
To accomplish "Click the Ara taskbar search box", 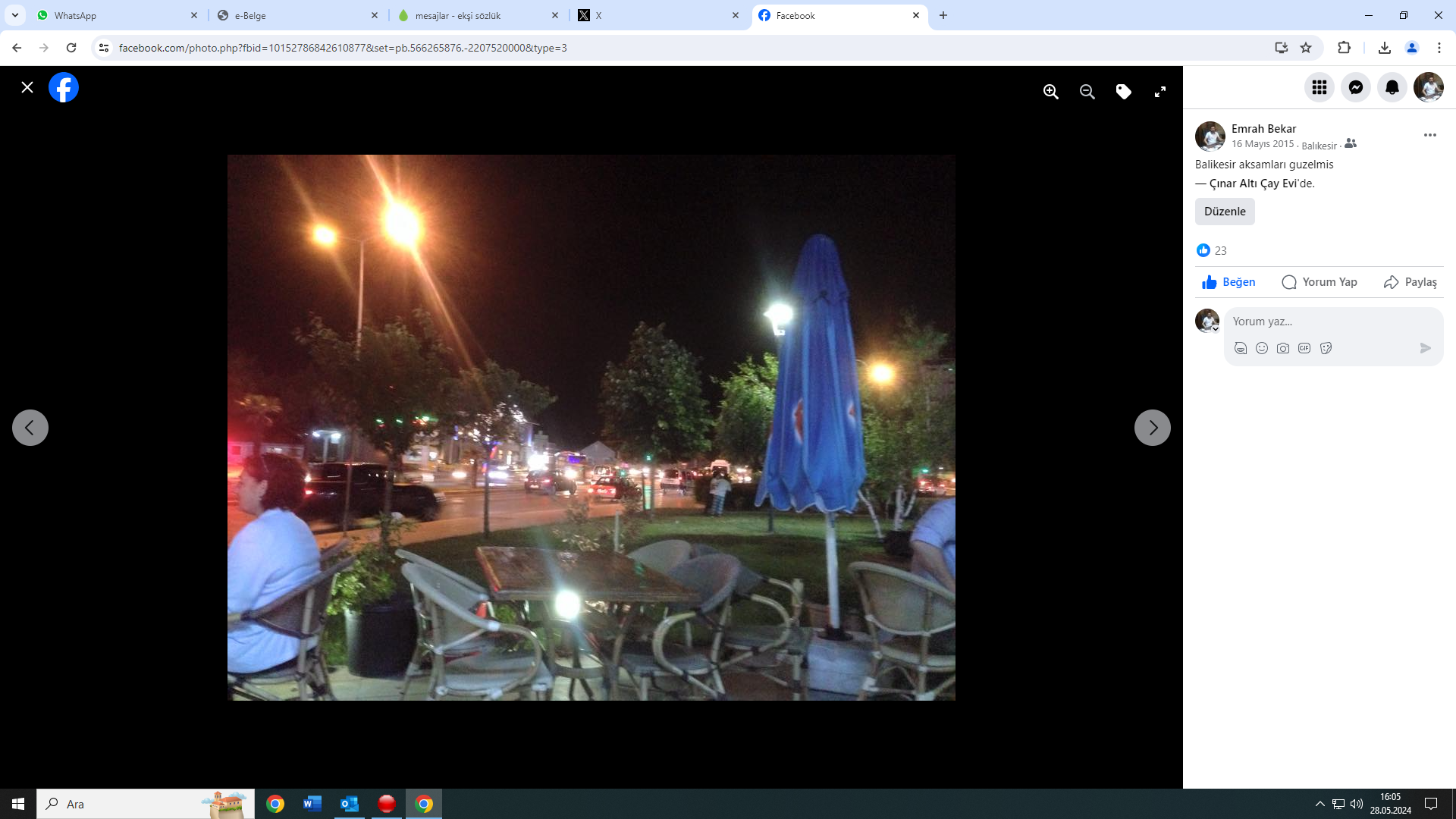I will pyautogui.click(x=146, y=804).
